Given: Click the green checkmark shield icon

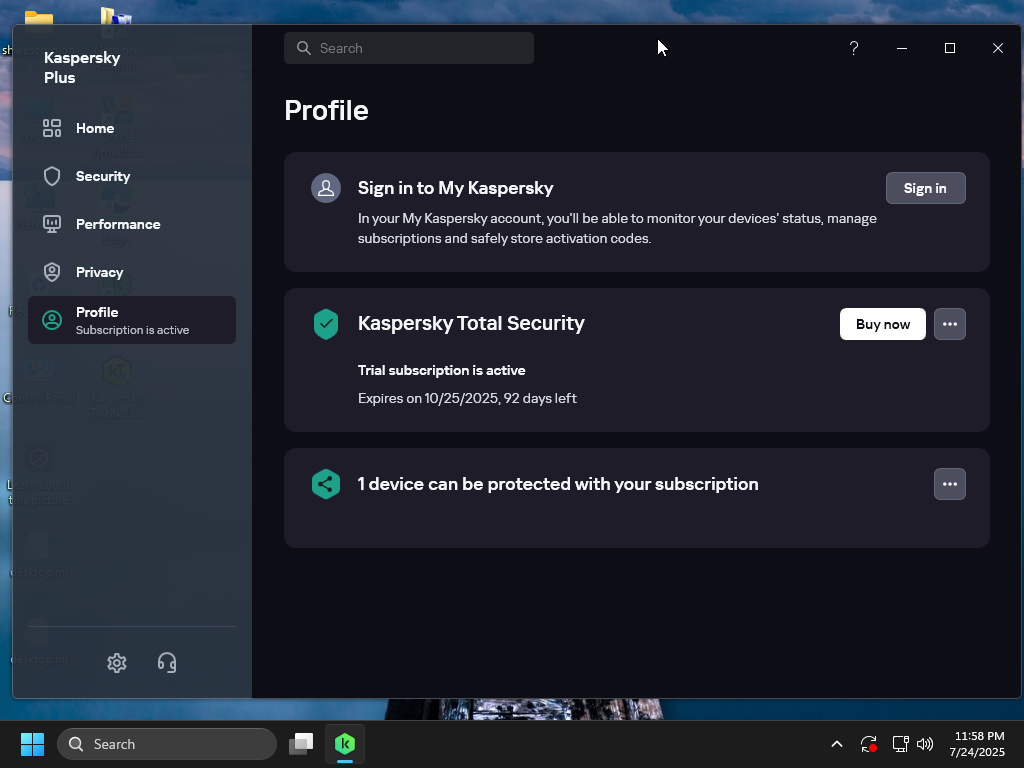Looking at the screenshot, I should 326,324.
